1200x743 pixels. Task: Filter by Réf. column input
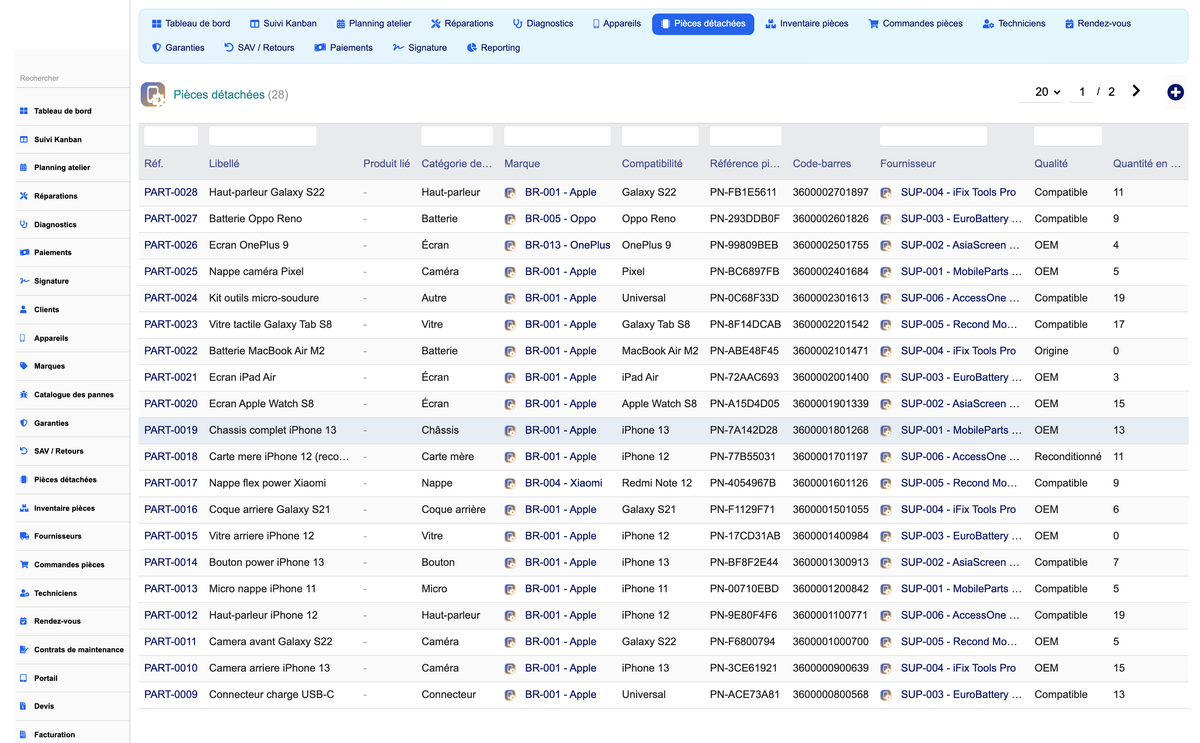pos(171,136)
